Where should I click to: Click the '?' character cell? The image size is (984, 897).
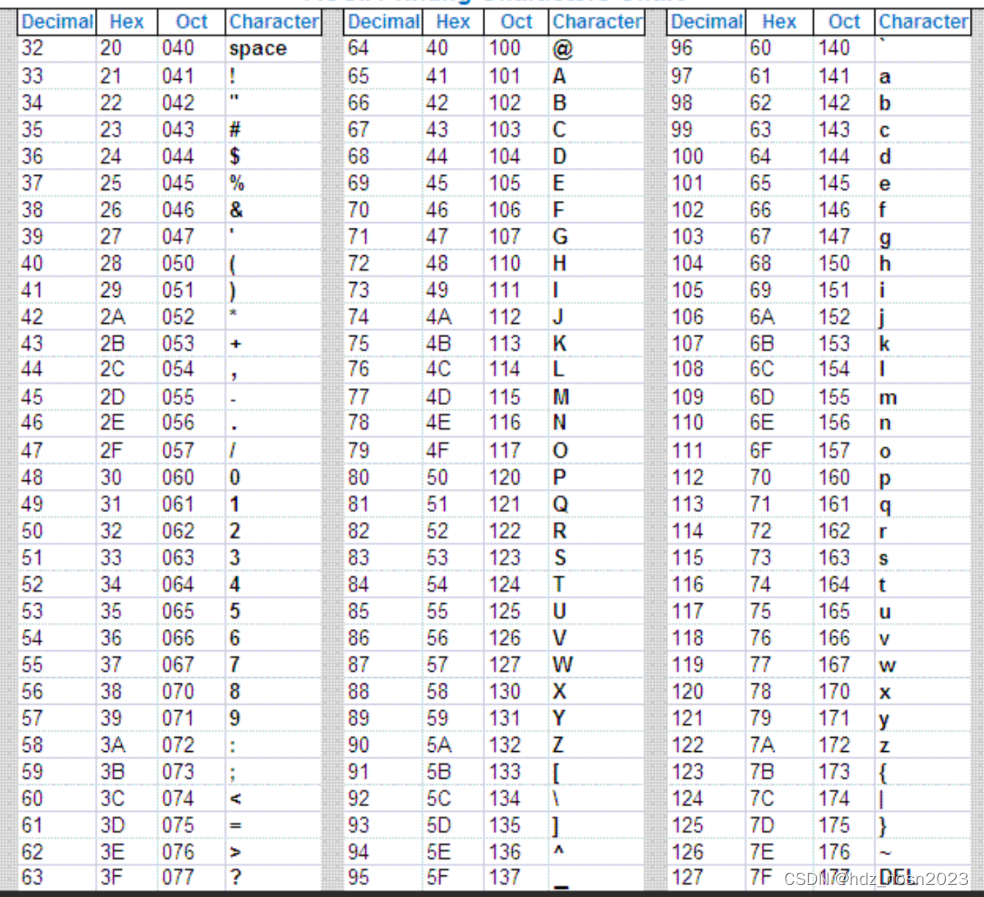(x=273, y=877)
